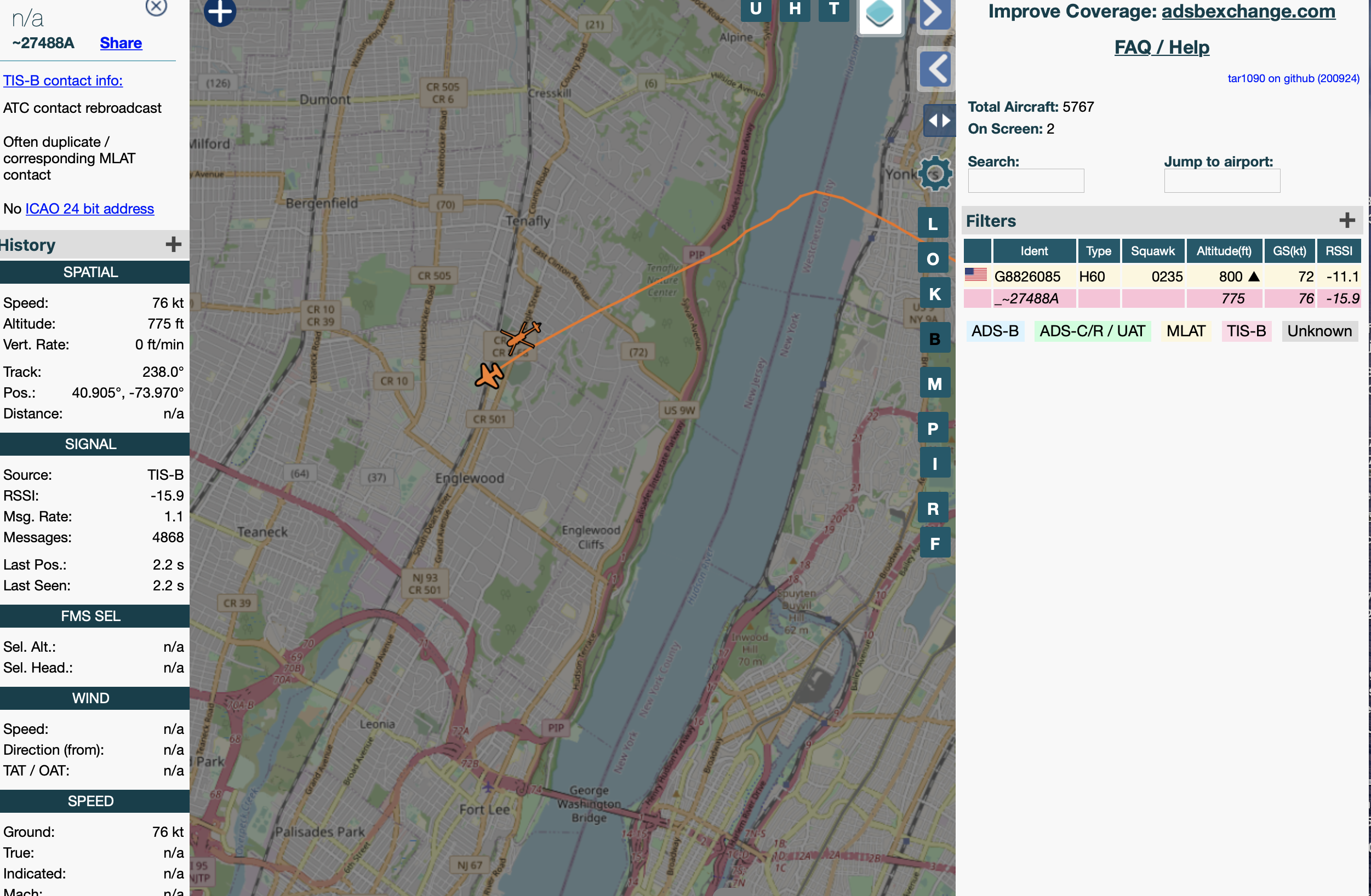The image size is (1371, 896).
Task: Close the selected aircraft info panel
Action: tap(156, 7)
